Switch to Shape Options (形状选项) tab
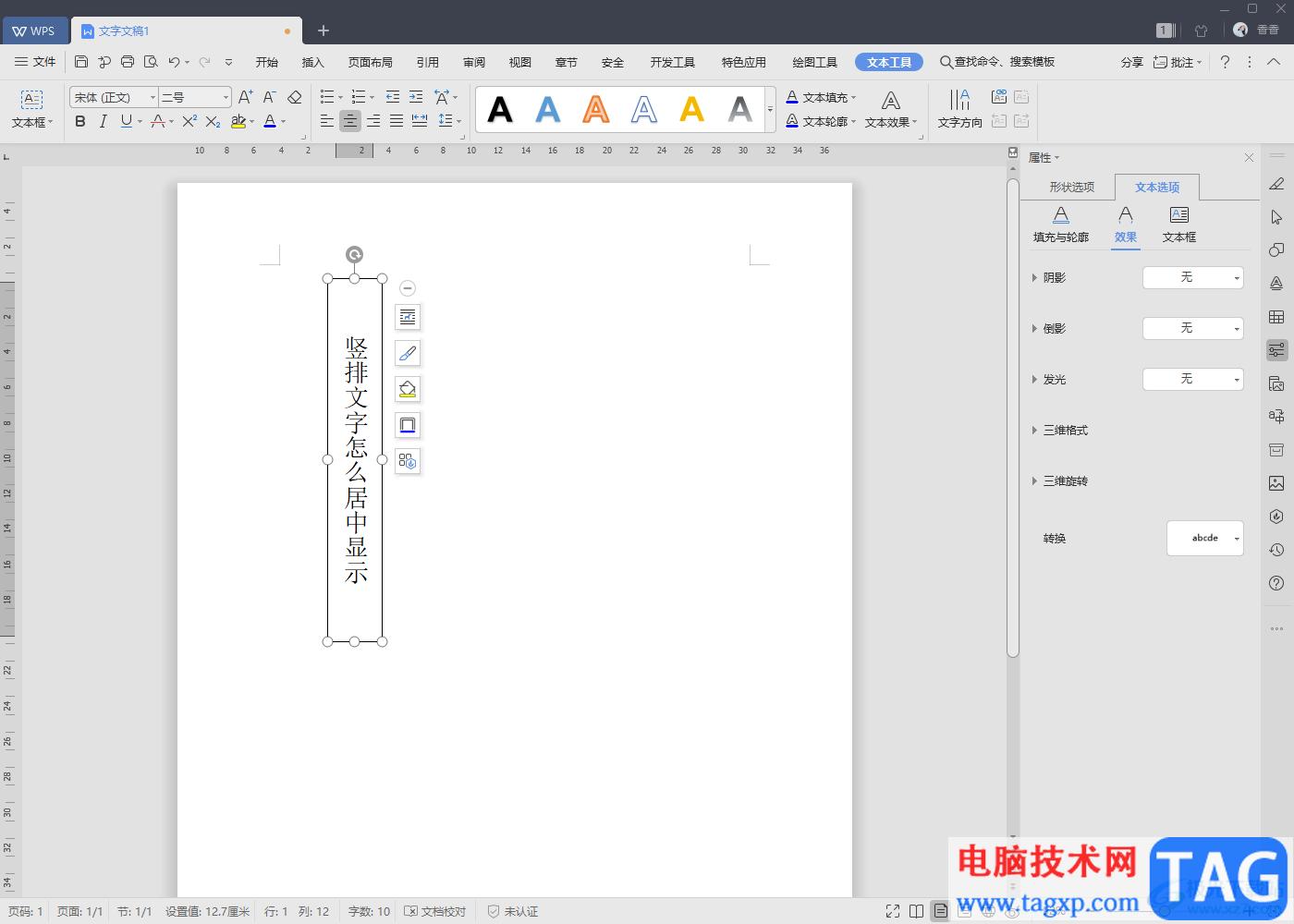The image size is (1294, 924). 1072,187
